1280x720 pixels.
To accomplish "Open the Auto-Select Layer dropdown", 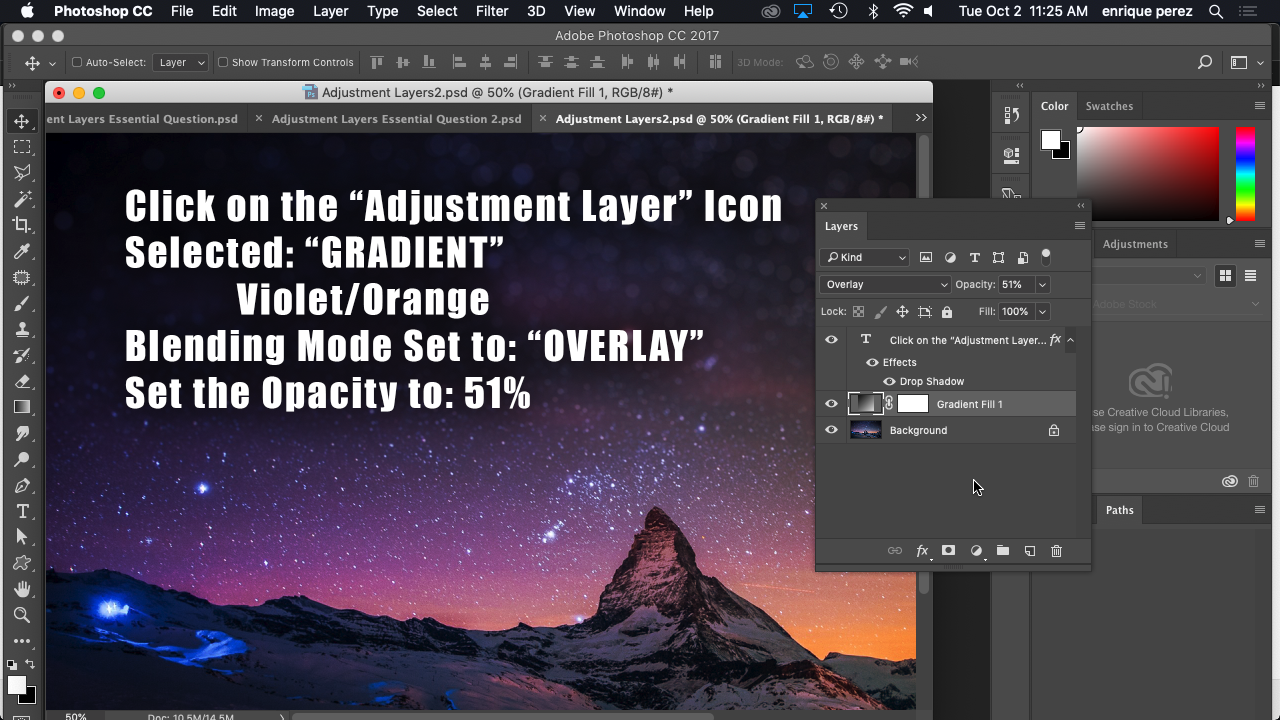I will pos(180,62).
